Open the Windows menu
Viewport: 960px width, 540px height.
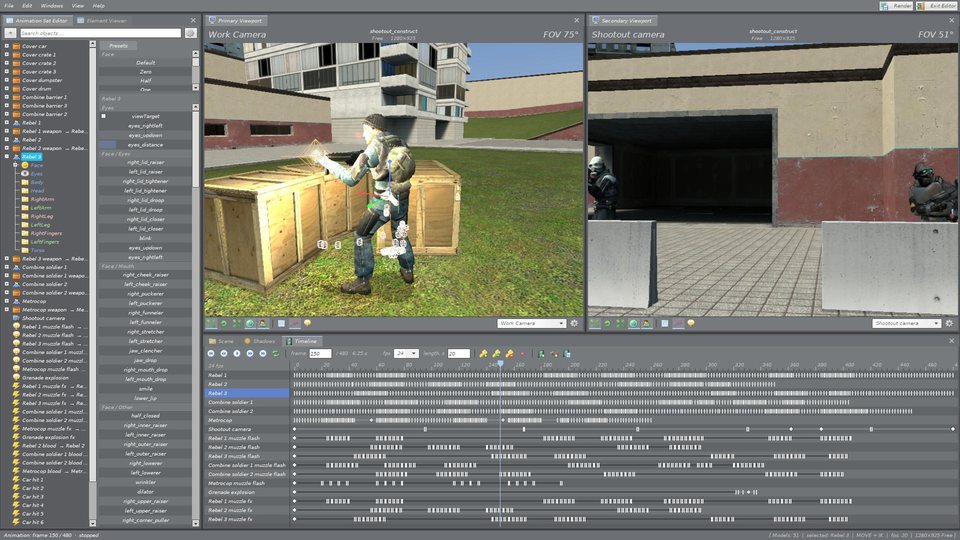coord(52,6)
